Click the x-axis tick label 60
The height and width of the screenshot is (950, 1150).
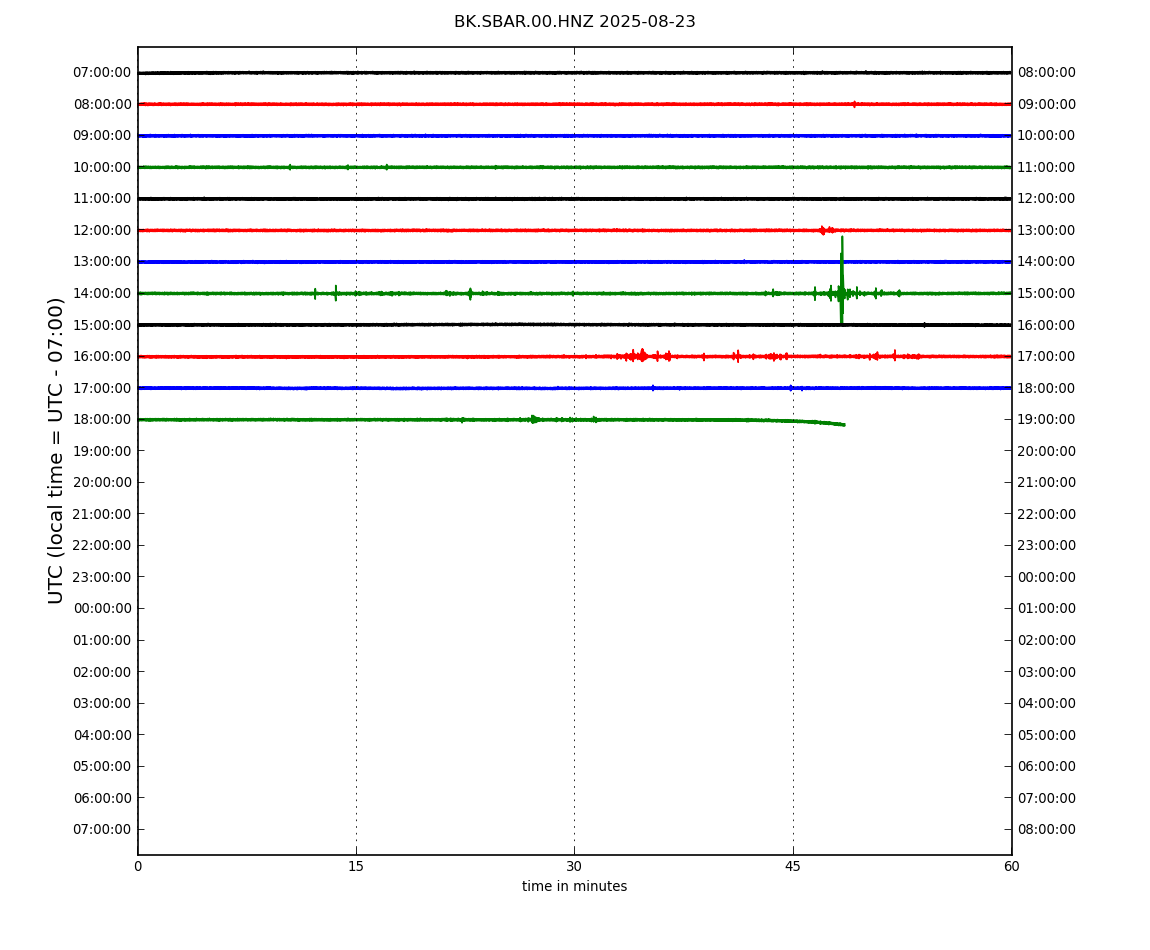tap(1011, 866)
